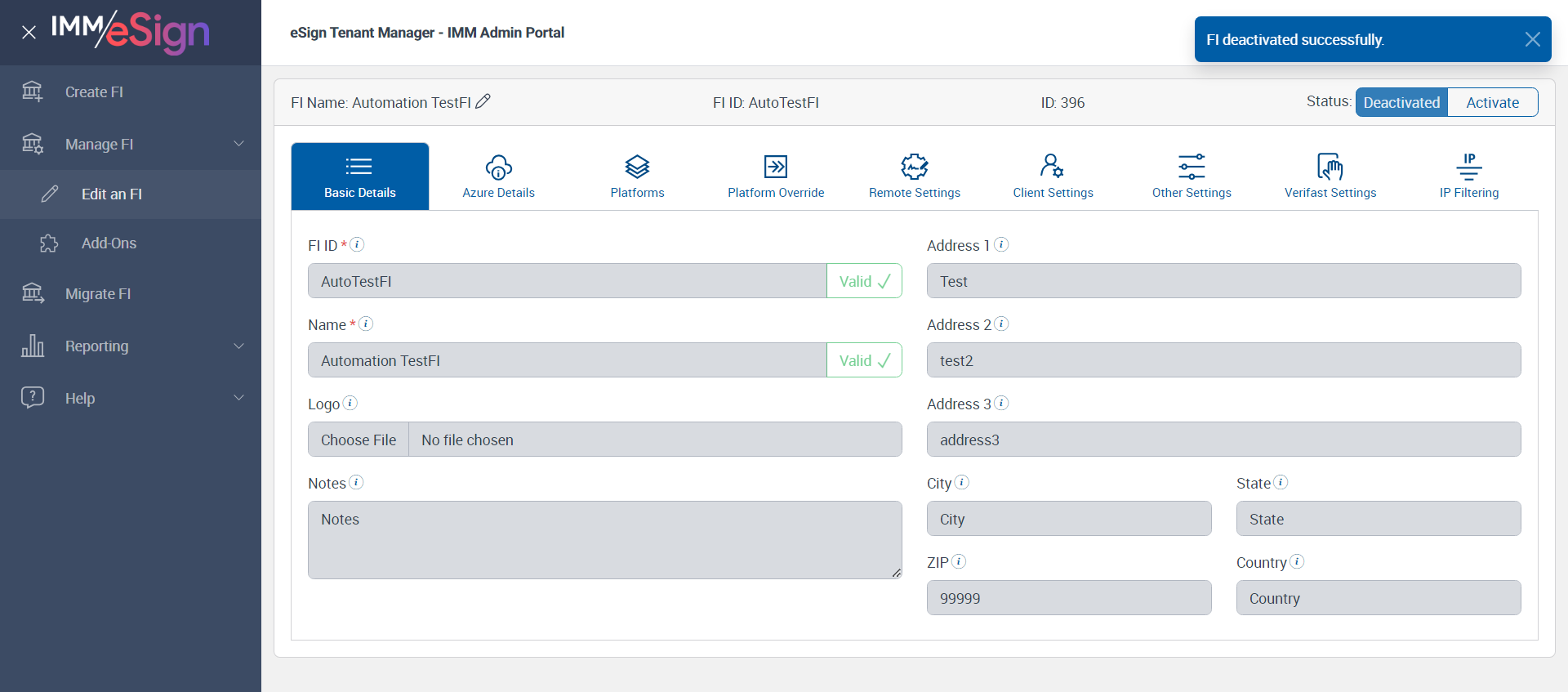Click the Choose File button for Logo

tap(359, 440)
